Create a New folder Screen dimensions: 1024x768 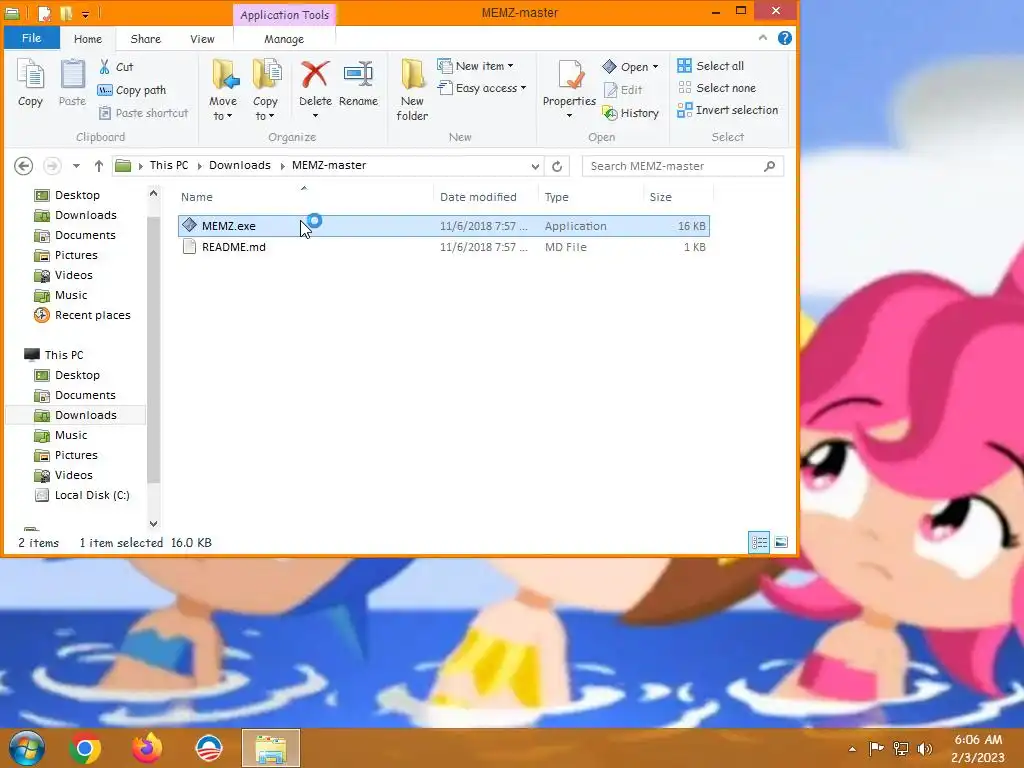[412, 90]
